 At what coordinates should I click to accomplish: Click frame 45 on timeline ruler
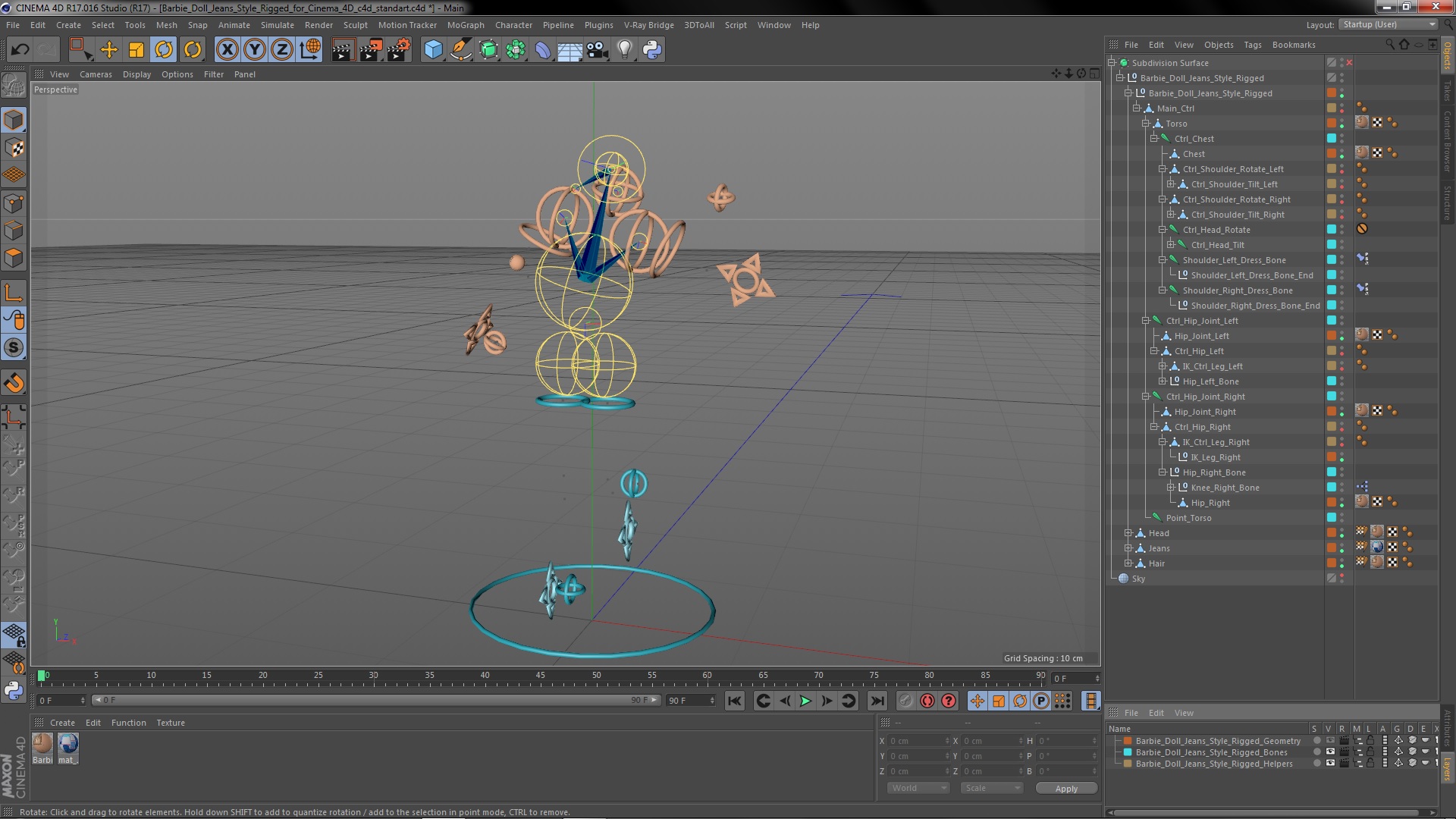pyautogui.click(x=540, y=675)
